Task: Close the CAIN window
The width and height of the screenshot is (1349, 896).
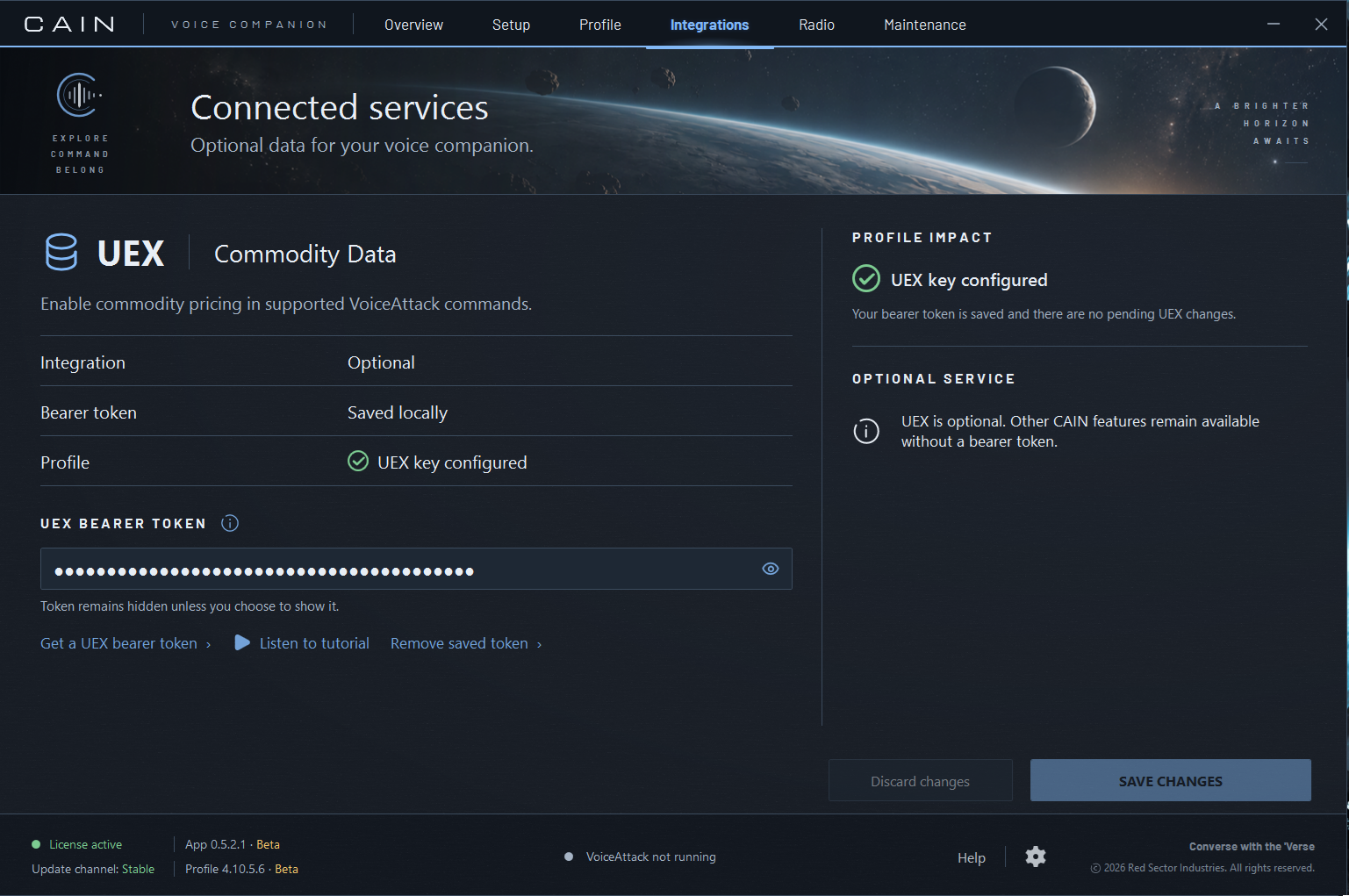Action: [1321, 25]
